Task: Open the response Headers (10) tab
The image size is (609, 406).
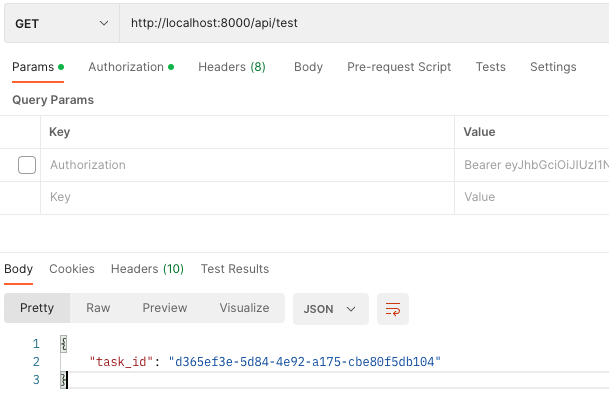Action: (147, 269)
